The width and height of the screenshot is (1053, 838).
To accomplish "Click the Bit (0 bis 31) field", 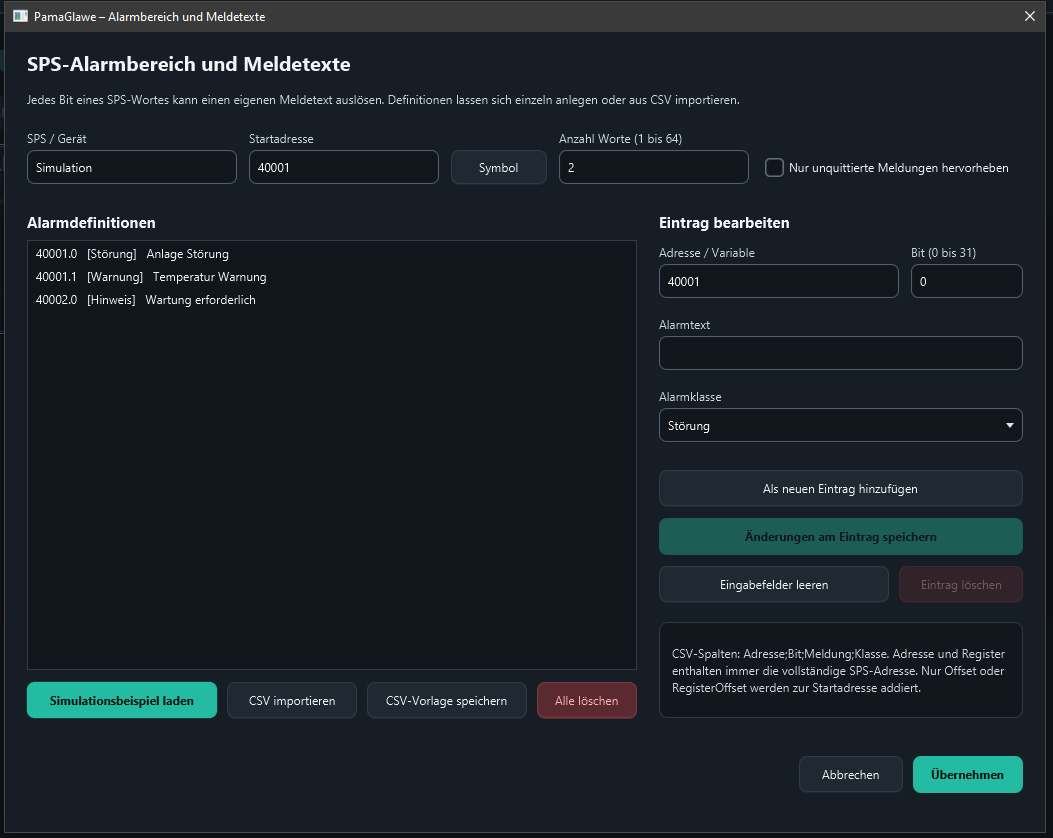I will pyautogui.click(x=966, y=281).
